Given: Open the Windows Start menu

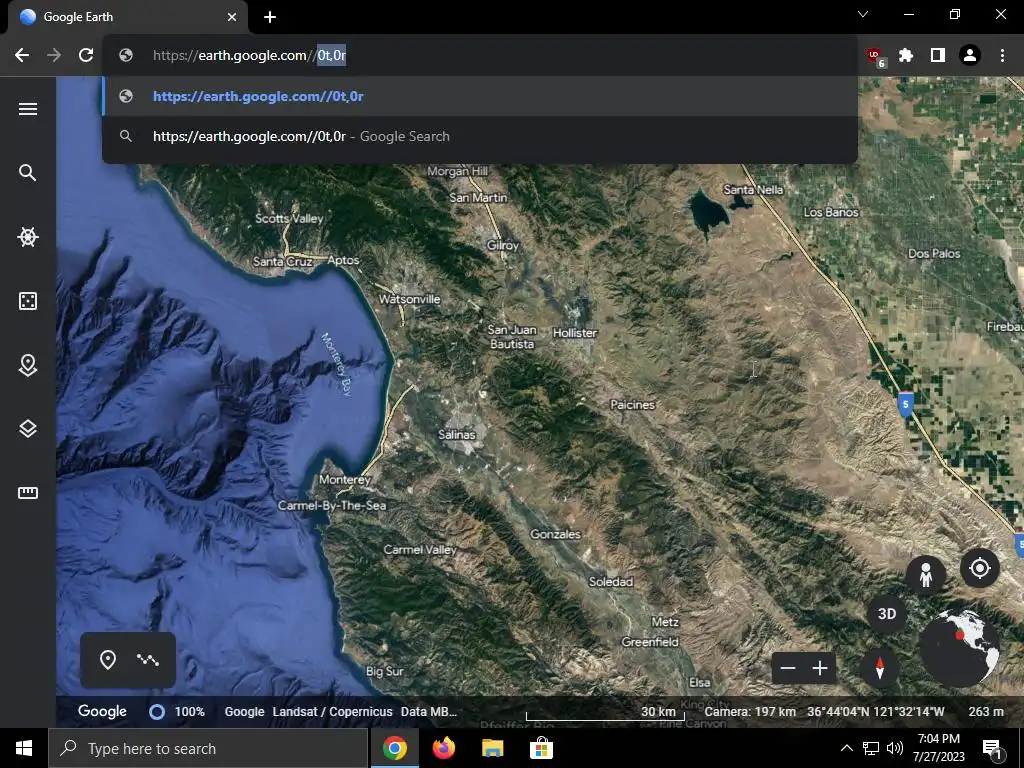Looking at the screenshot, I should (x=24, y=748).
